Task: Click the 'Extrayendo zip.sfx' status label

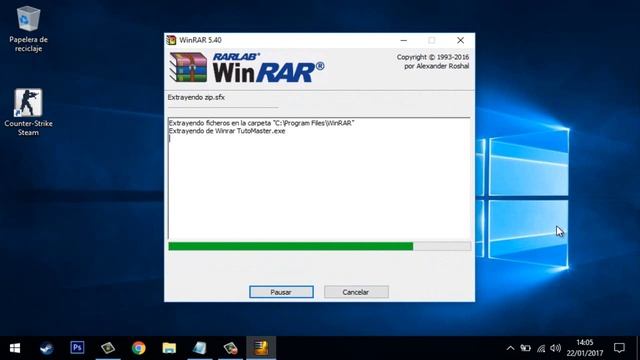Action: click(x=196, y=98)
